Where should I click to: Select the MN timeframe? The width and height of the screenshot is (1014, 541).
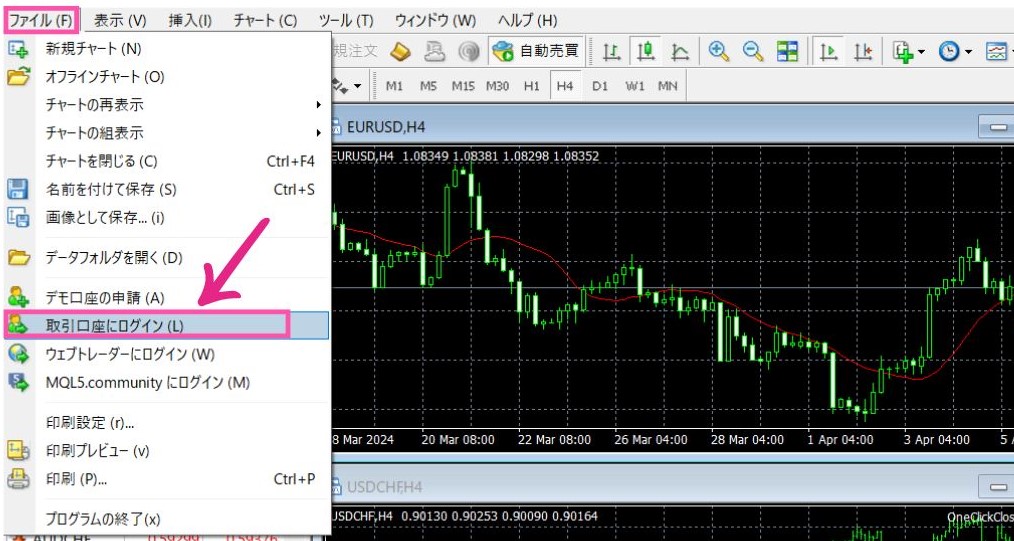[x=668, y=85]
